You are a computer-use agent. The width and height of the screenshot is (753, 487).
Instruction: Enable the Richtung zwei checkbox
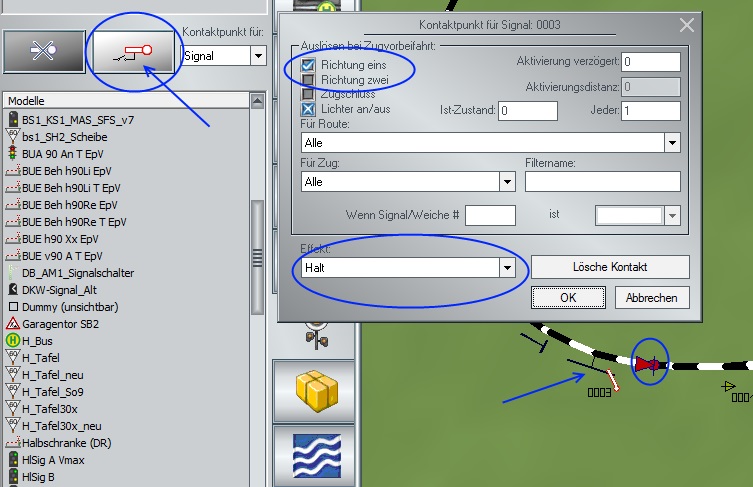click(x=310, y=78)
